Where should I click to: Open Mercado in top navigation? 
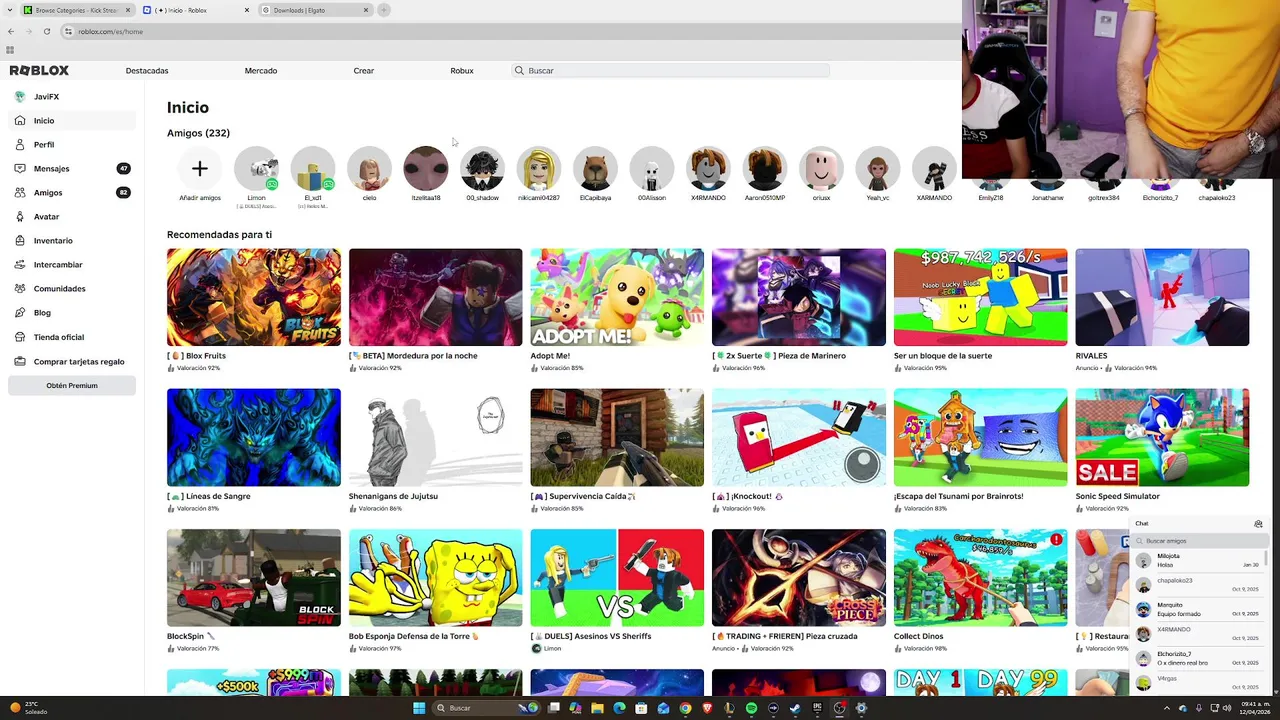click(x=261, y=71)
